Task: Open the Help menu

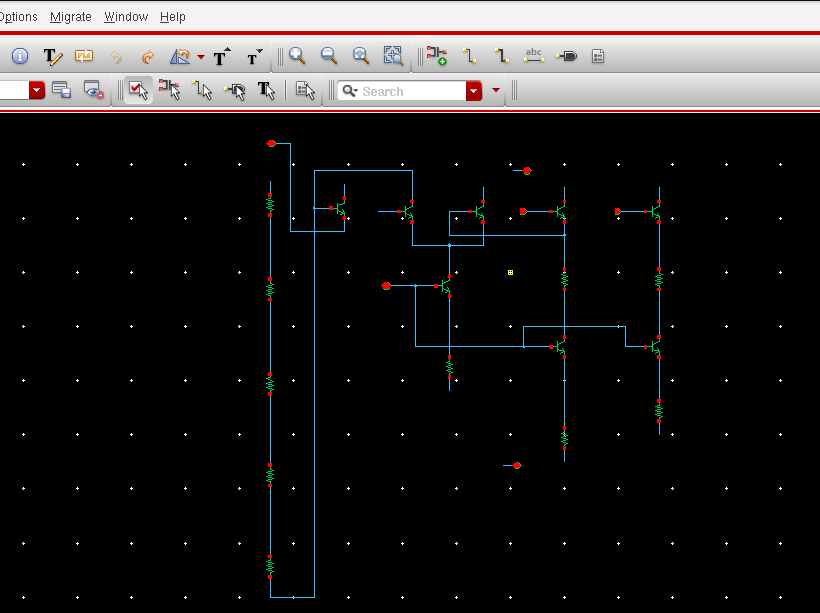Action: click(x=173, y=17)
